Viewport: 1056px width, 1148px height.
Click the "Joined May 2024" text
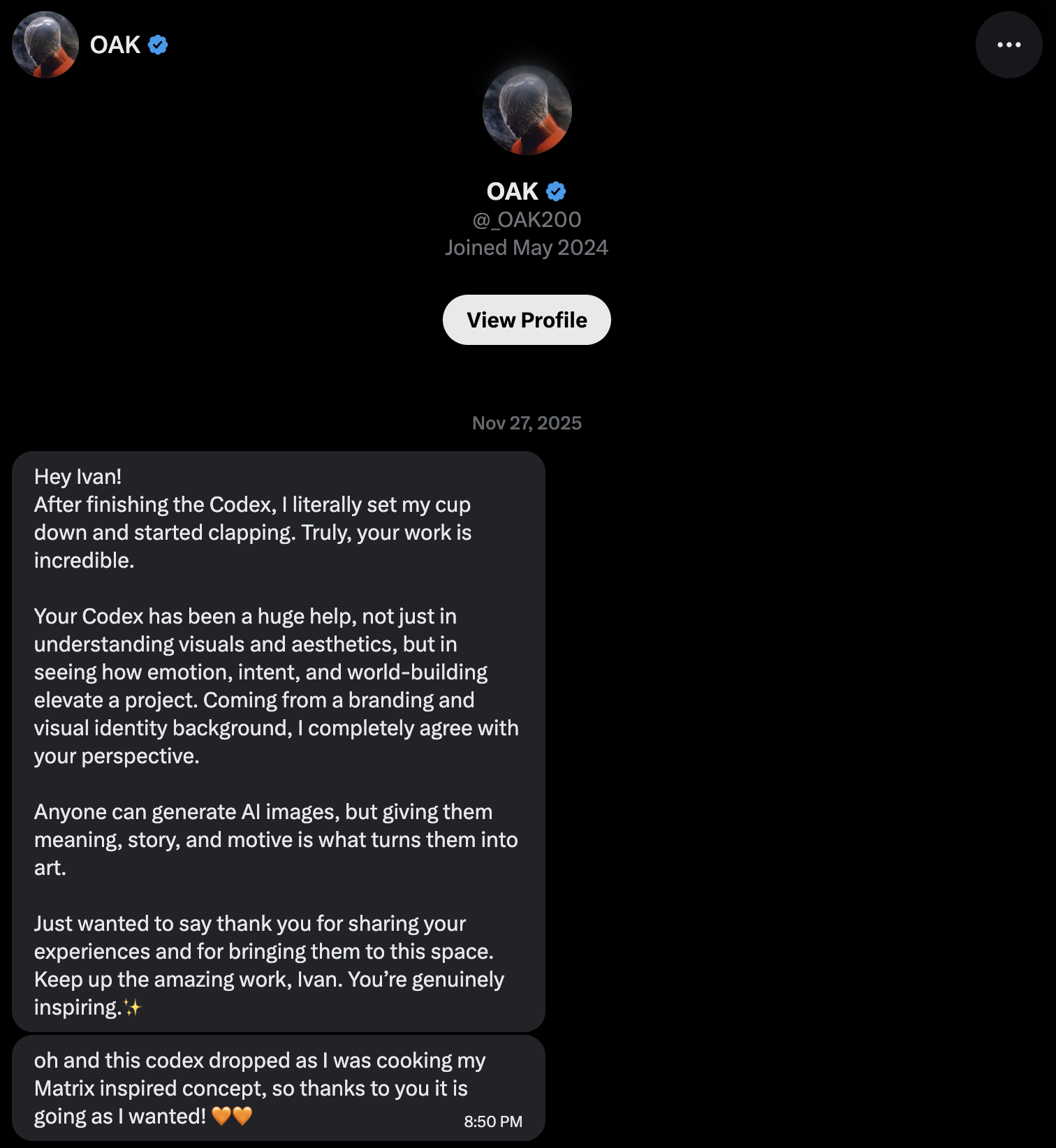(527, 248)
